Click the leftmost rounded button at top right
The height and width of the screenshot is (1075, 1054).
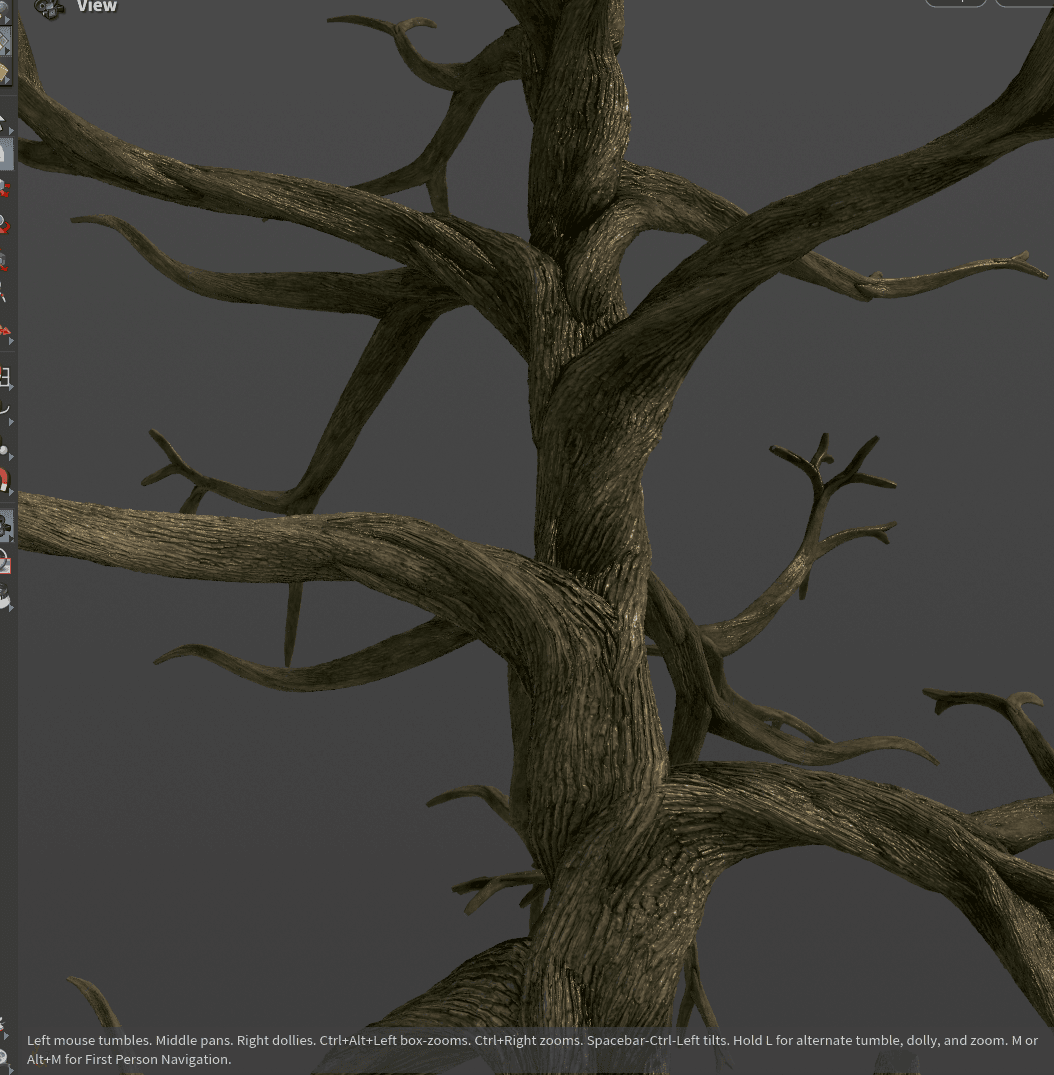(956, 2)
